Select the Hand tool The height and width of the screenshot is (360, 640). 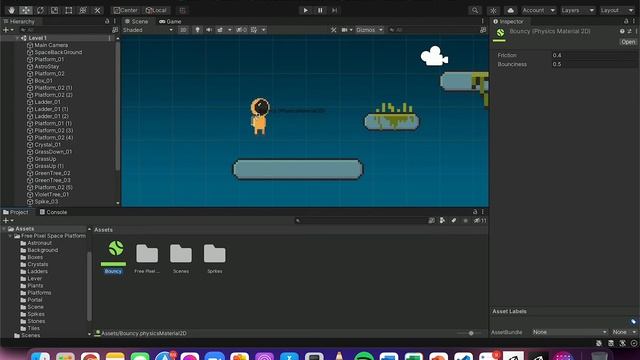pyautogui.click(x=11, y=10)
